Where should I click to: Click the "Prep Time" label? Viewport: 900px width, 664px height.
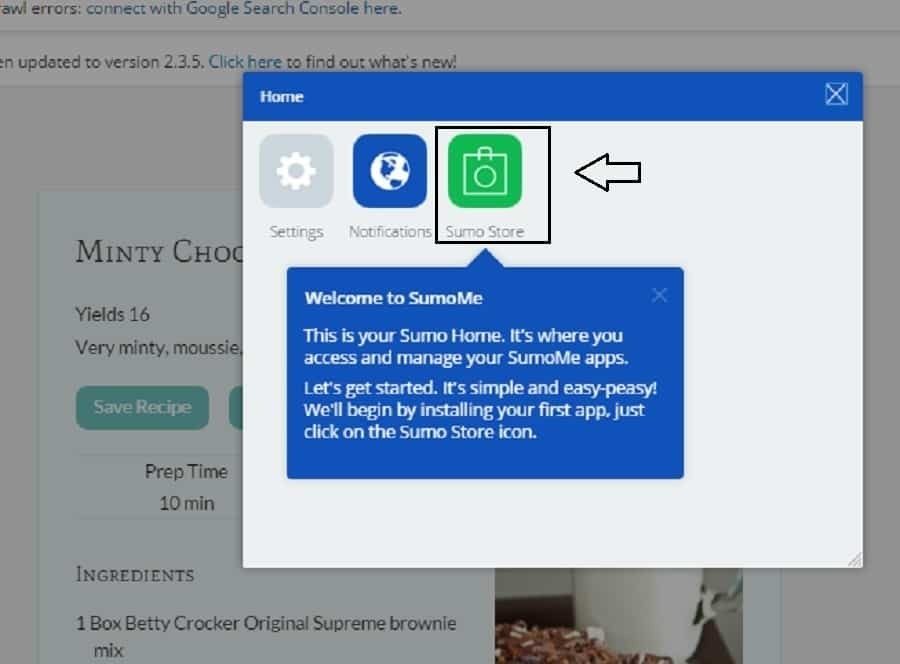click(x=186, y=472)
